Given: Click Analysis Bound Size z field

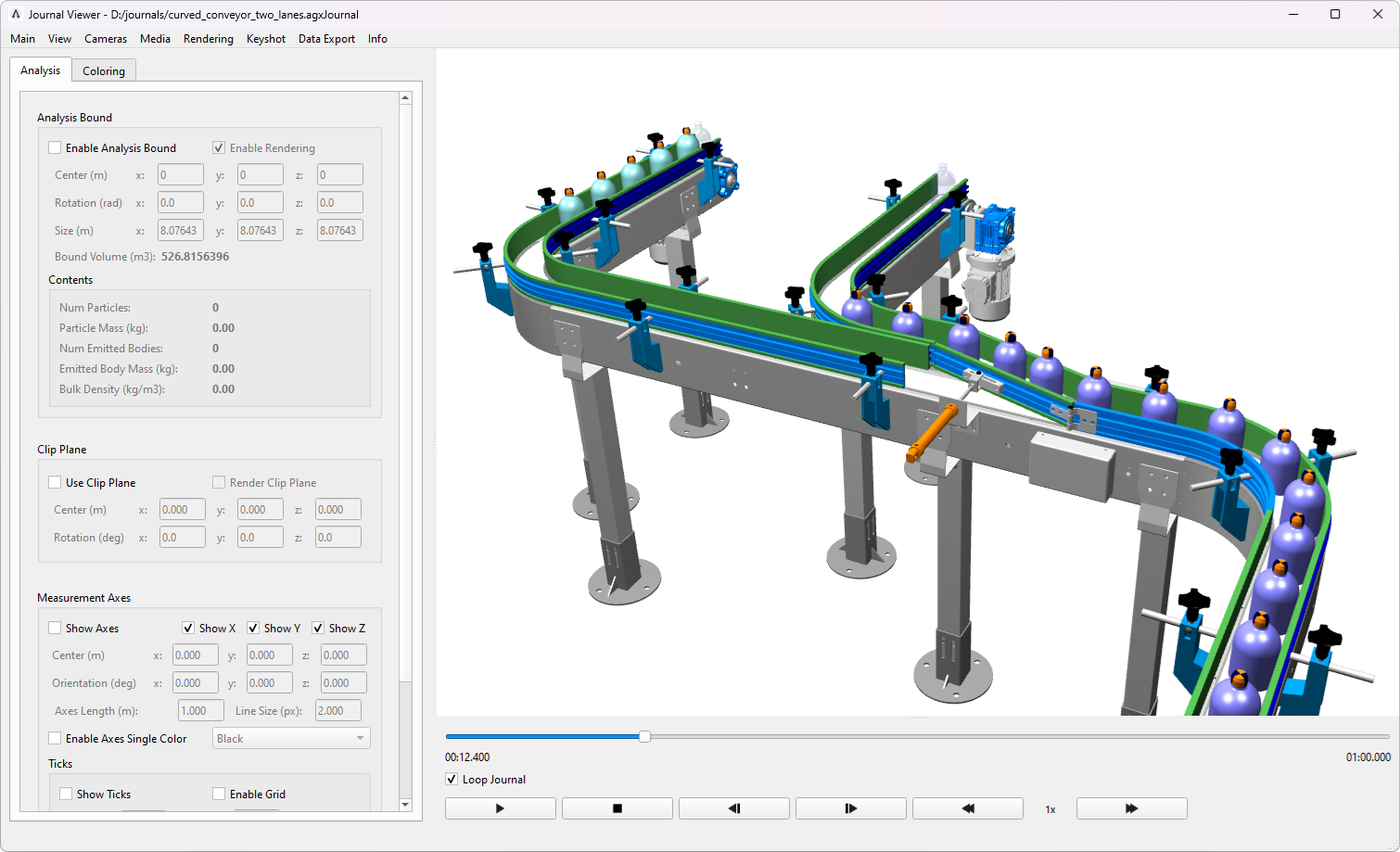Looking at the screenshot, I should click(339, 230).
